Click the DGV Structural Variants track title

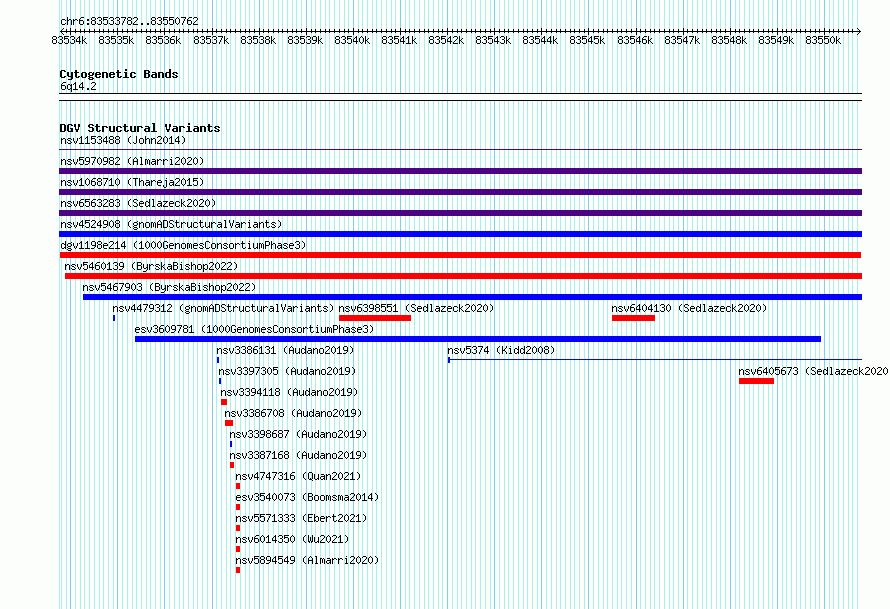(140, 128)
